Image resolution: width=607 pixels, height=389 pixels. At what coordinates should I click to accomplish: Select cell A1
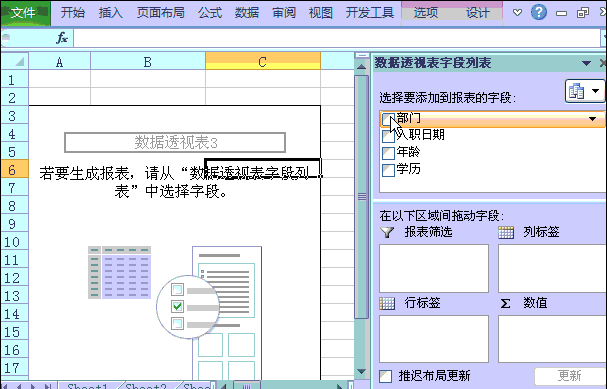(59, 79)
